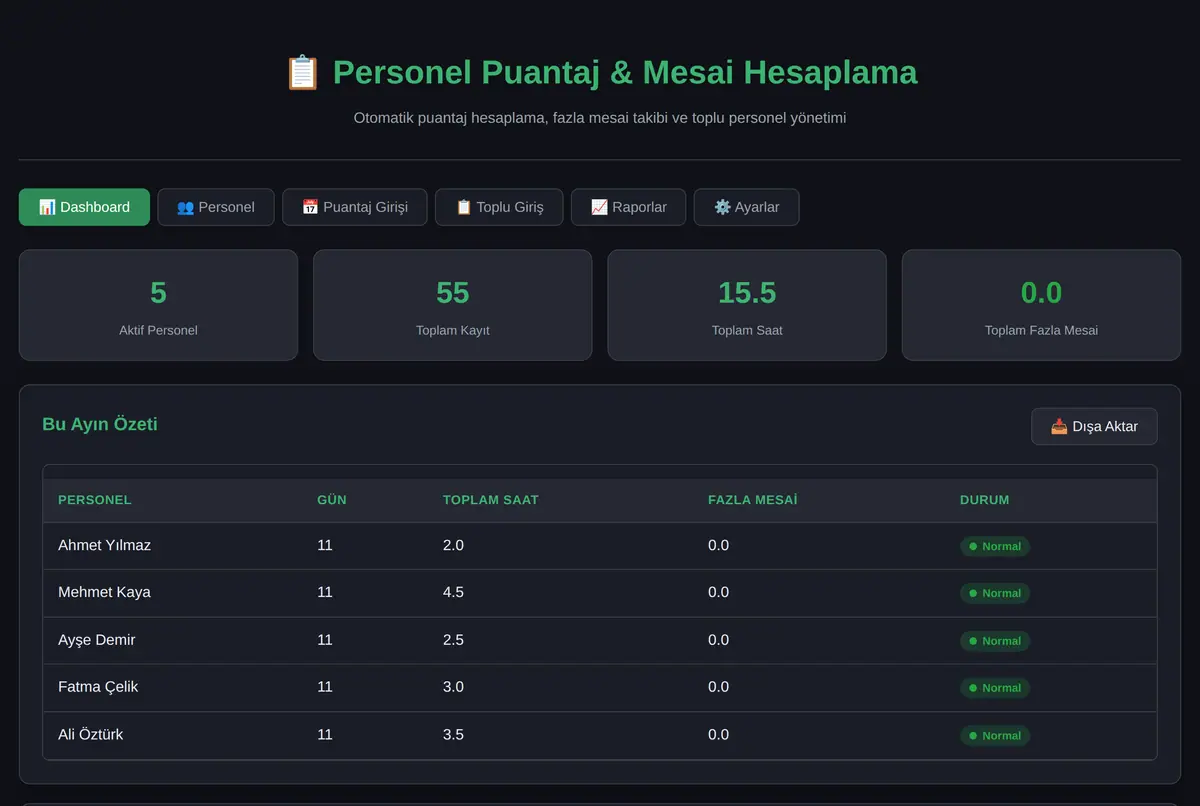
Task: Open the Puantaj Girişi tab
Action: click(355, 207)
